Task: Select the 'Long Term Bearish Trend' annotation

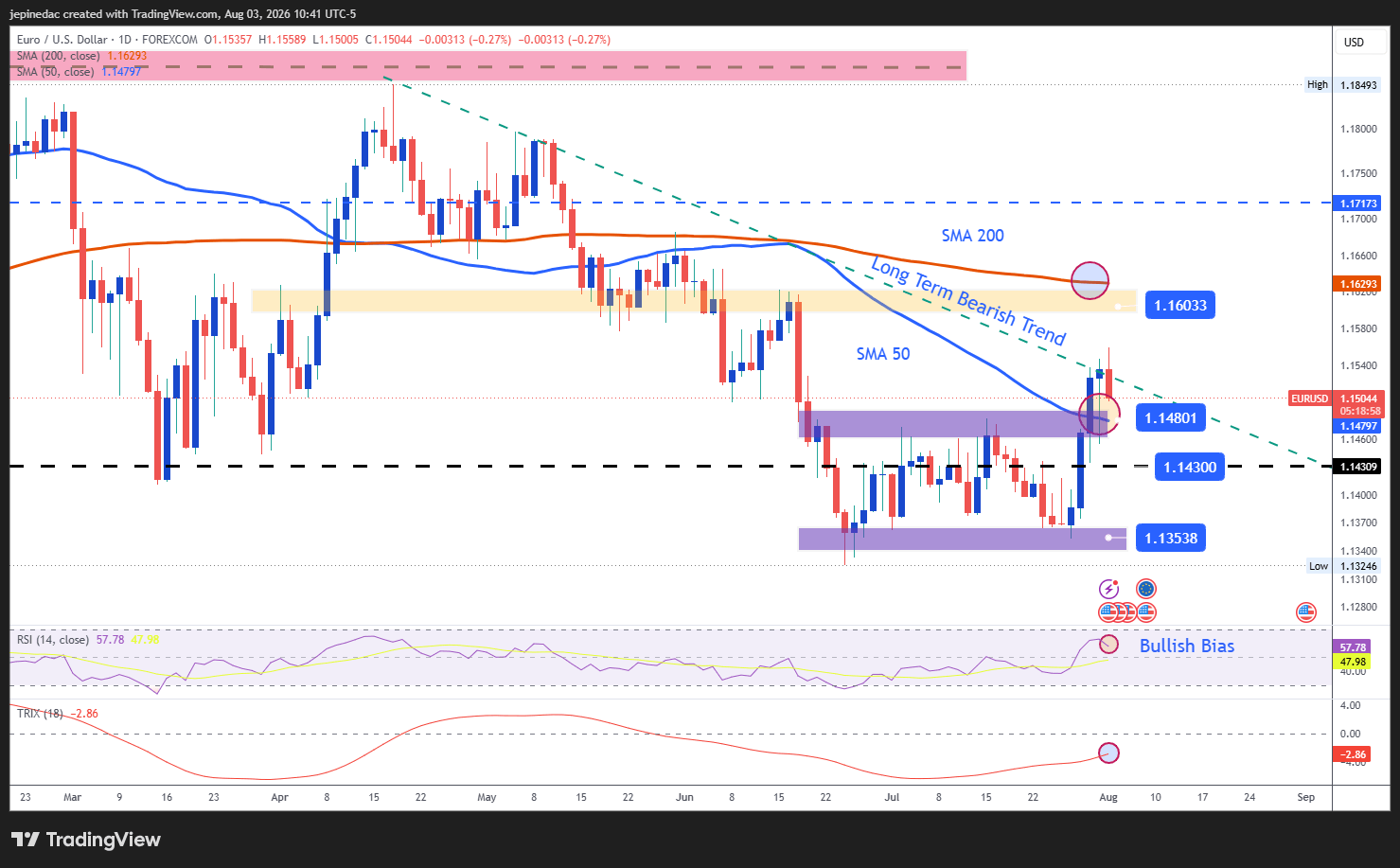Action: click(x=968, y=301)
